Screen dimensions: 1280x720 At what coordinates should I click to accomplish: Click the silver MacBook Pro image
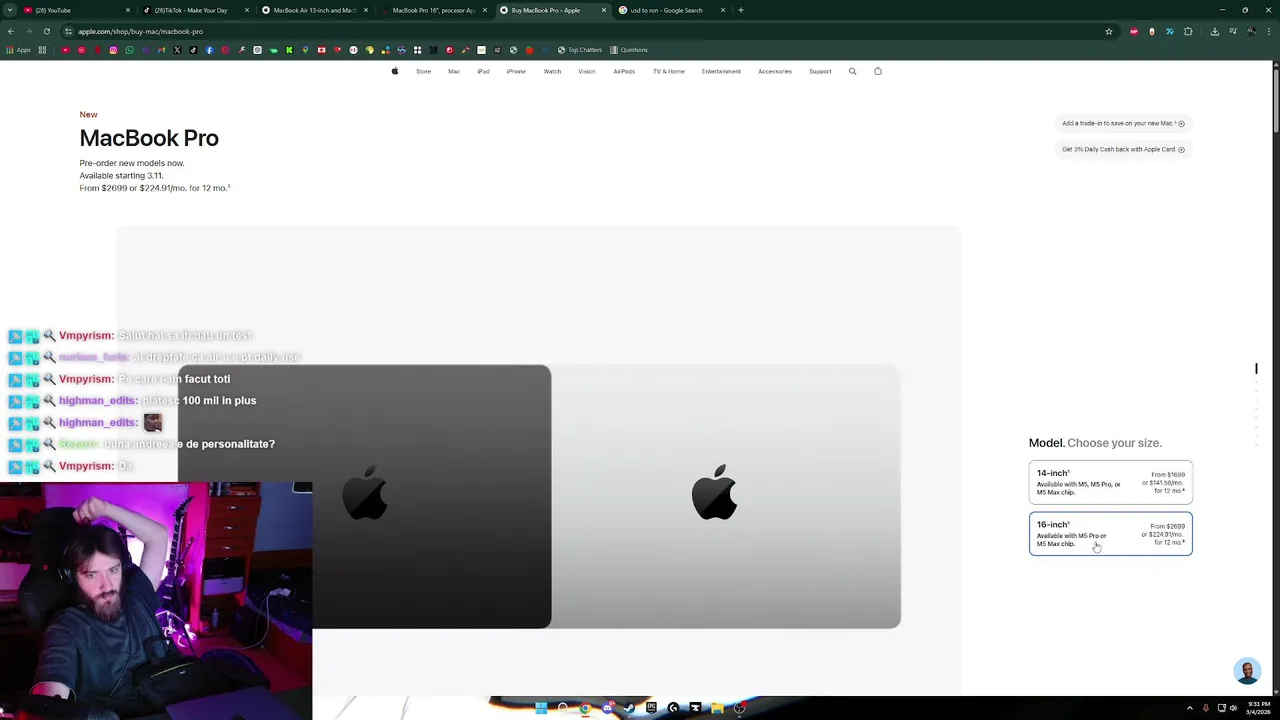coord(726,497)
